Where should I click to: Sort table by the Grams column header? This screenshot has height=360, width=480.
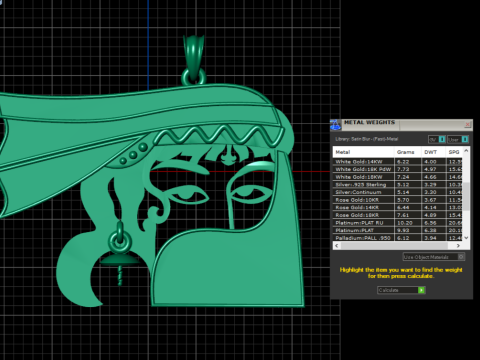tap(408, 152)
